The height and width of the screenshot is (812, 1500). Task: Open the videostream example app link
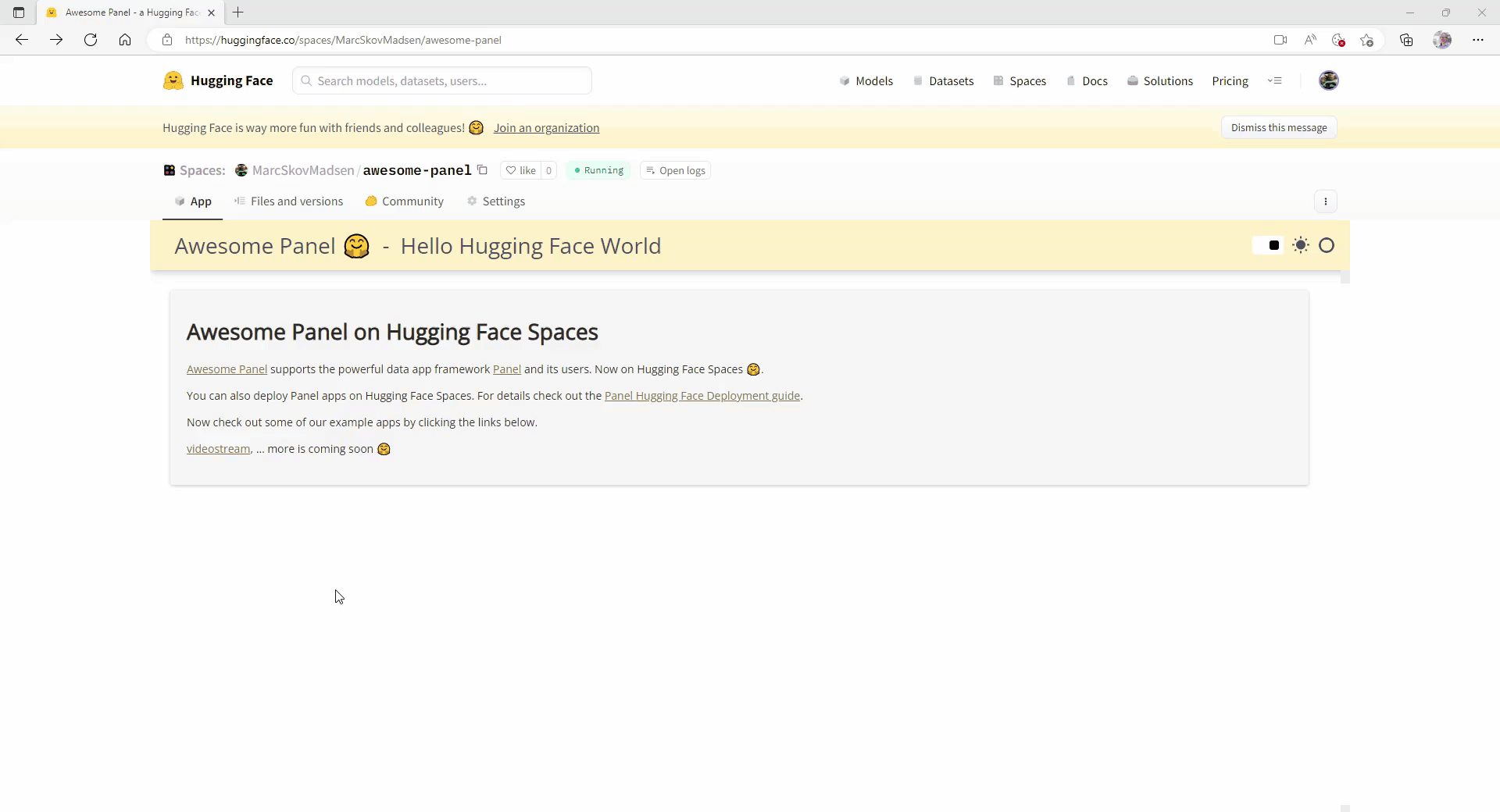coord(218,449)
